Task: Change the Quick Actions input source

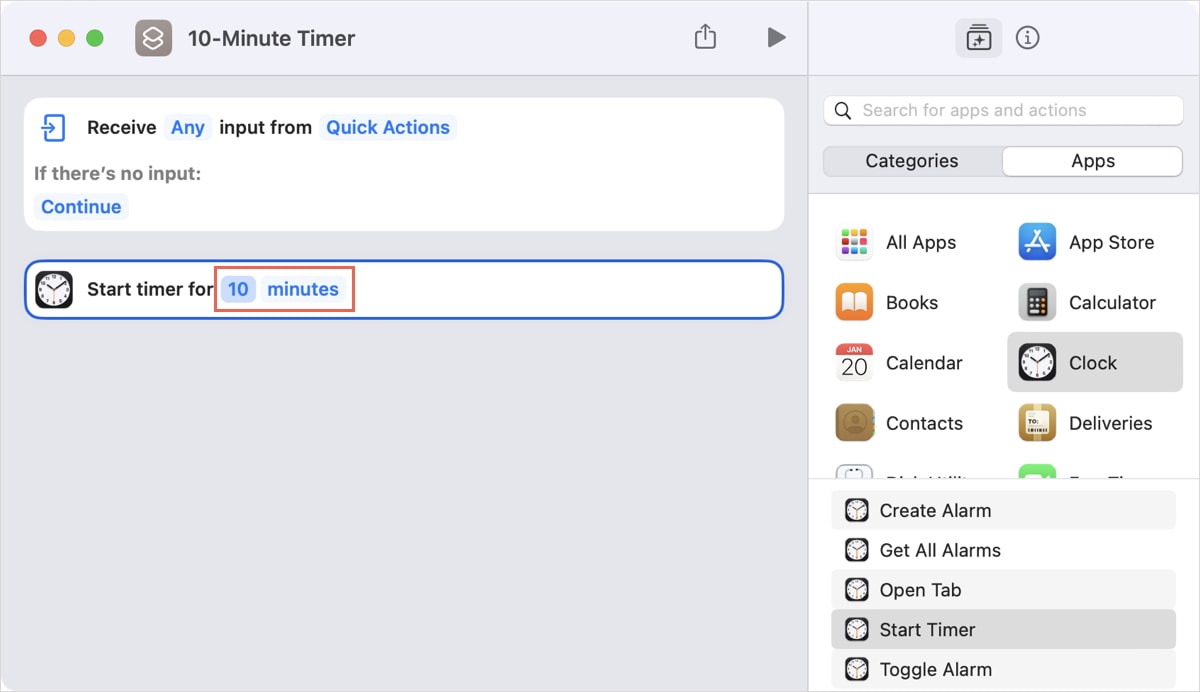Action: click(x=388, y=127)
